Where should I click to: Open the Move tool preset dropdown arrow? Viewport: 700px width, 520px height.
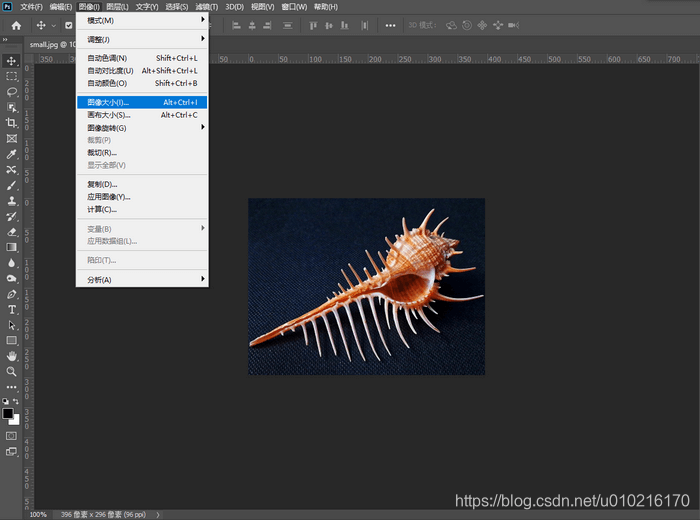[x=54, y=25]
